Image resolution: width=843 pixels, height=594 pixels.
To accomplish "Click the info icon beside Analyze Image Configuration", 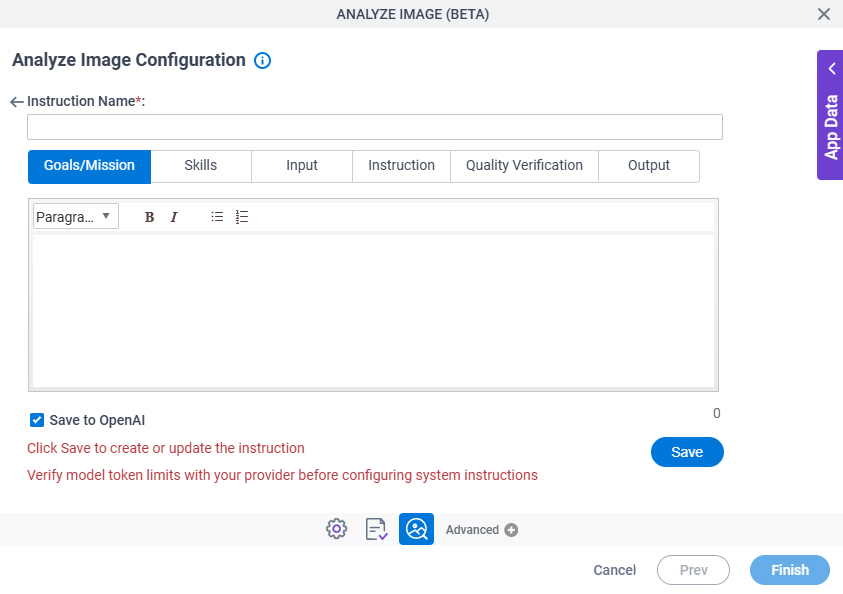I will 262,60.
